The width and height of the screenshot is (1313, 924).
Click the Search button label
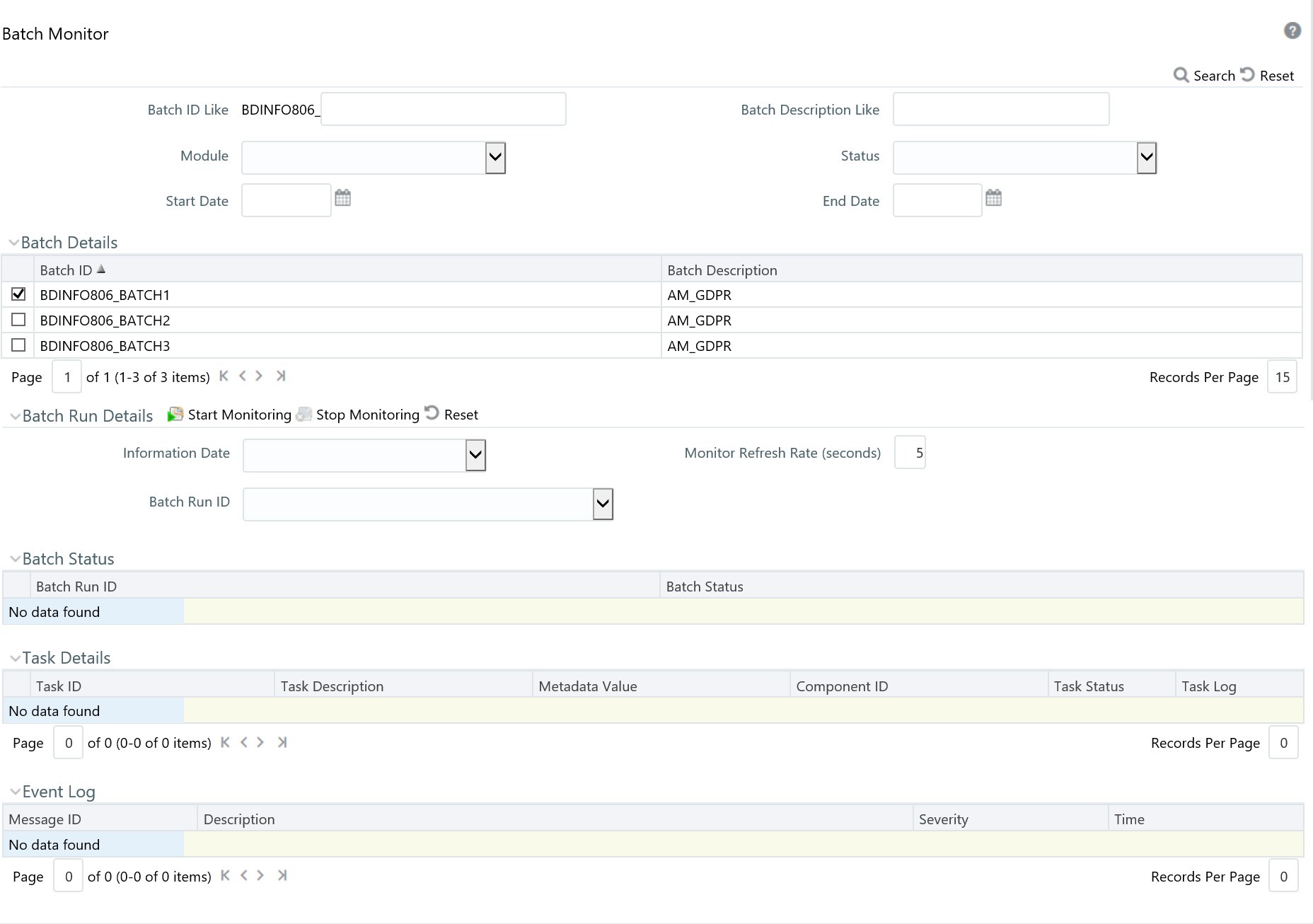click(1214, 76)
